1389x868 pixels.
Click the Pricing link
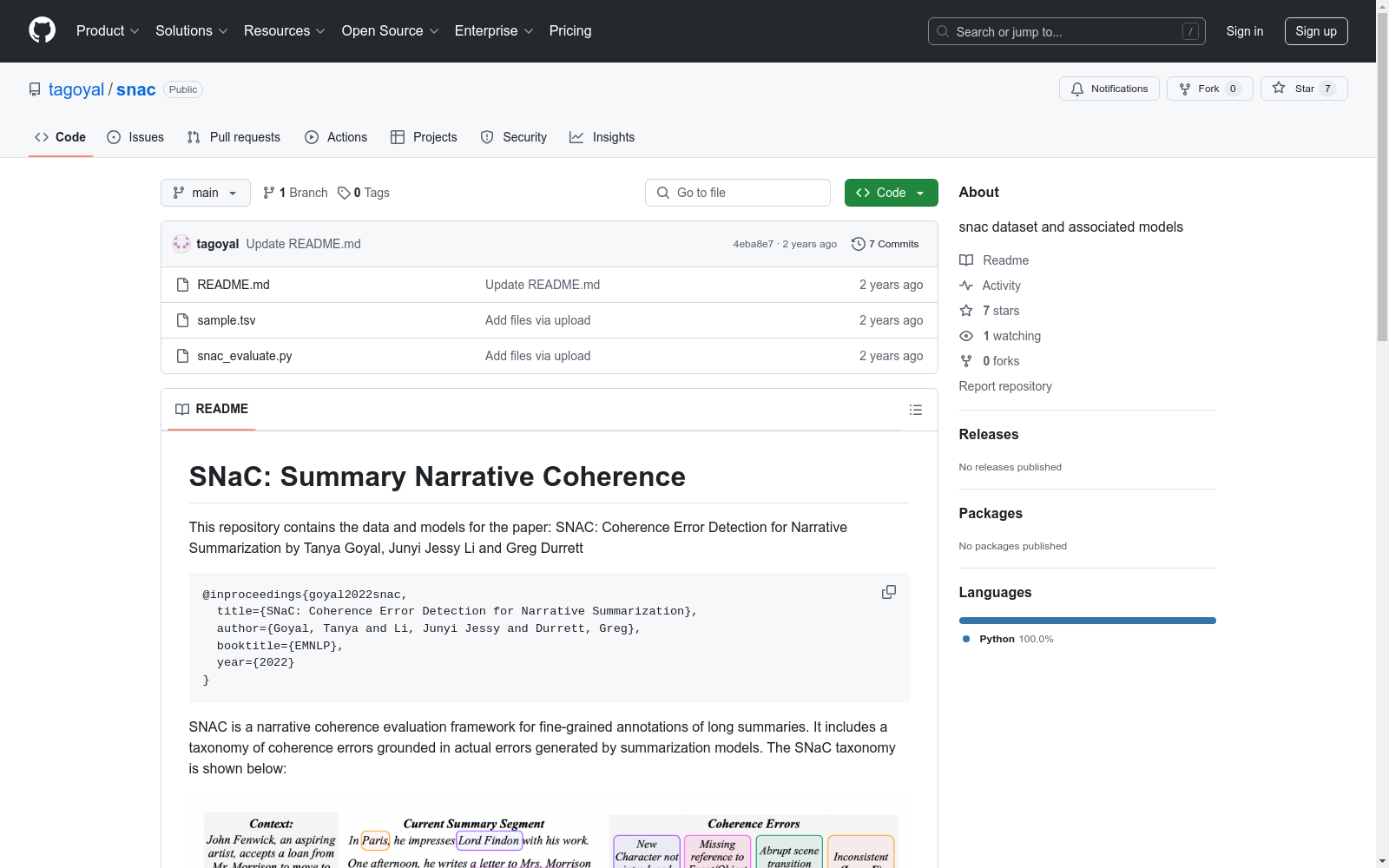570,30
